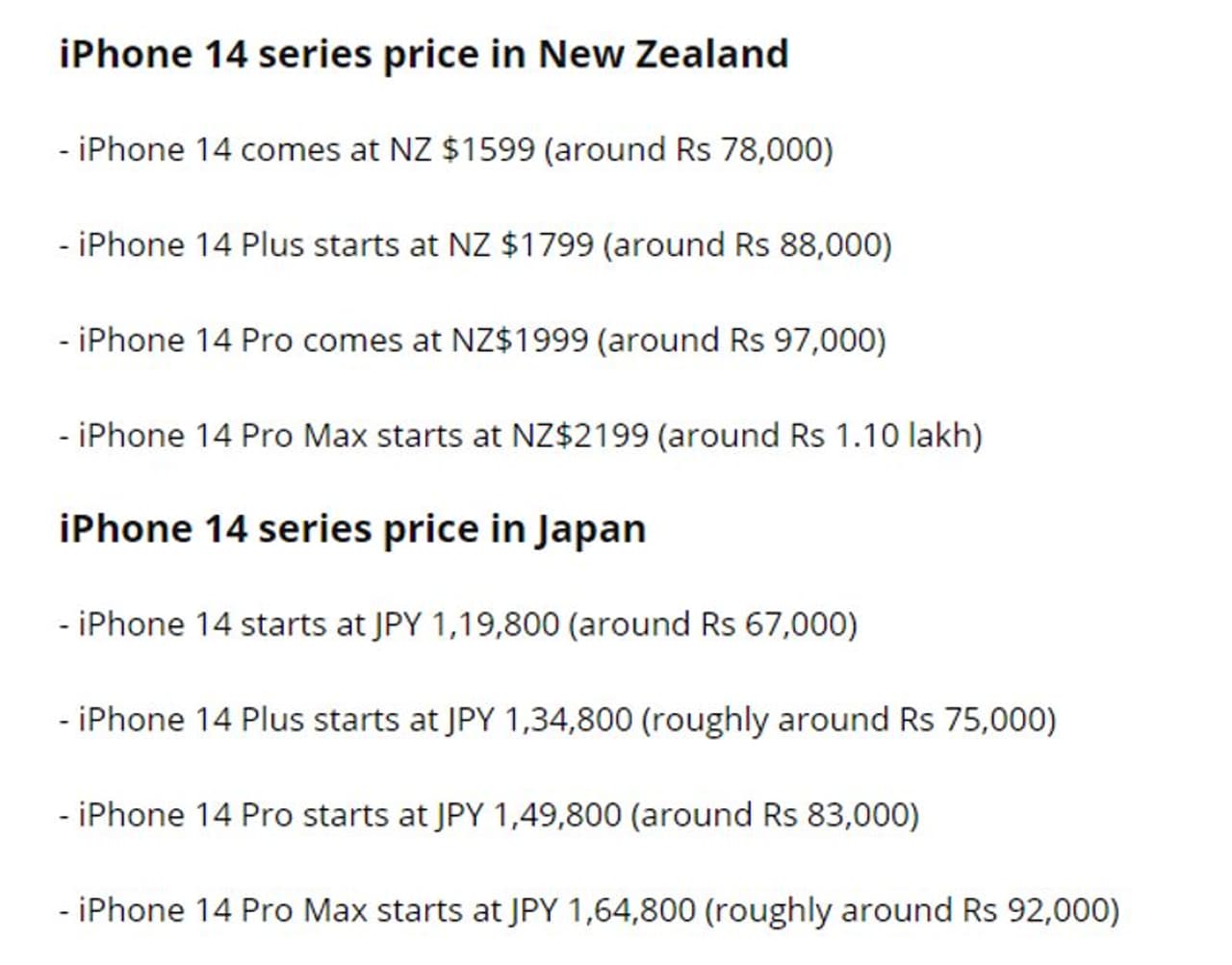This screenshot has height=965, width=1232.
Task: Click the "around Rs 88,000" text
Action: [748, 245]
